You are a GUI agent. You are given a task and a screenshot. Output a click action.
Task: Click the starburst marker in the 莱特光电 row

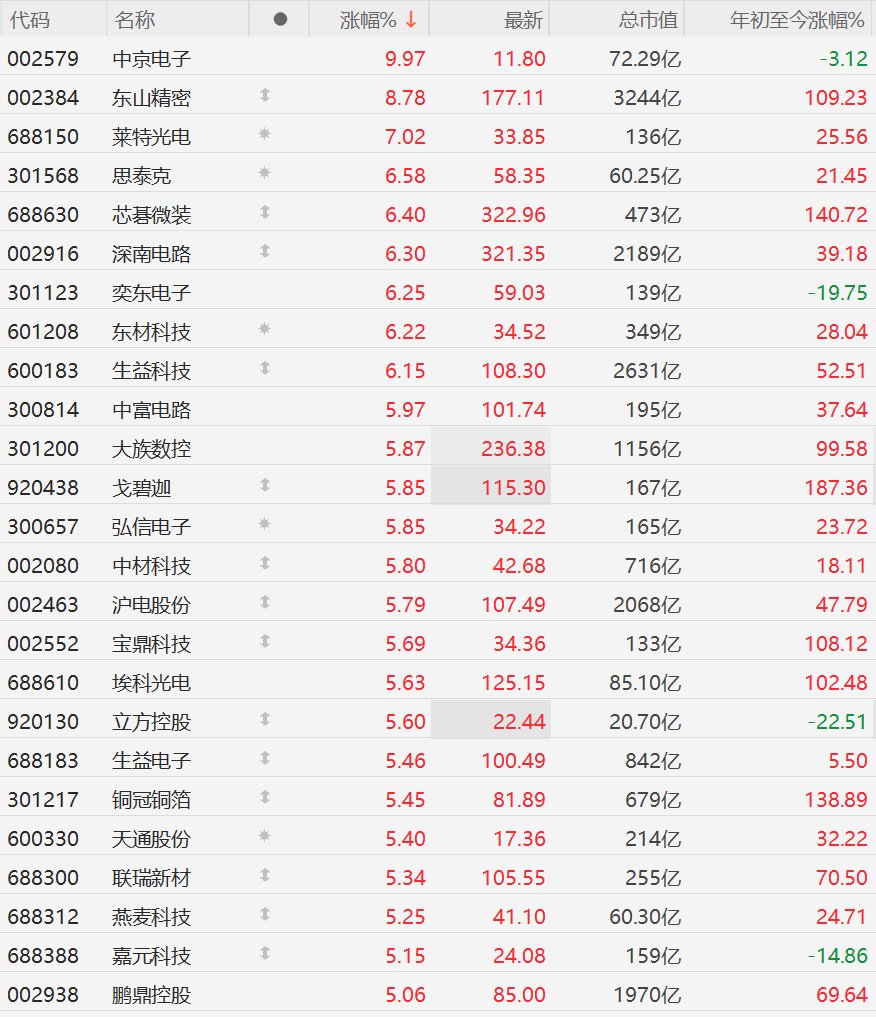[x=265, y=135]
